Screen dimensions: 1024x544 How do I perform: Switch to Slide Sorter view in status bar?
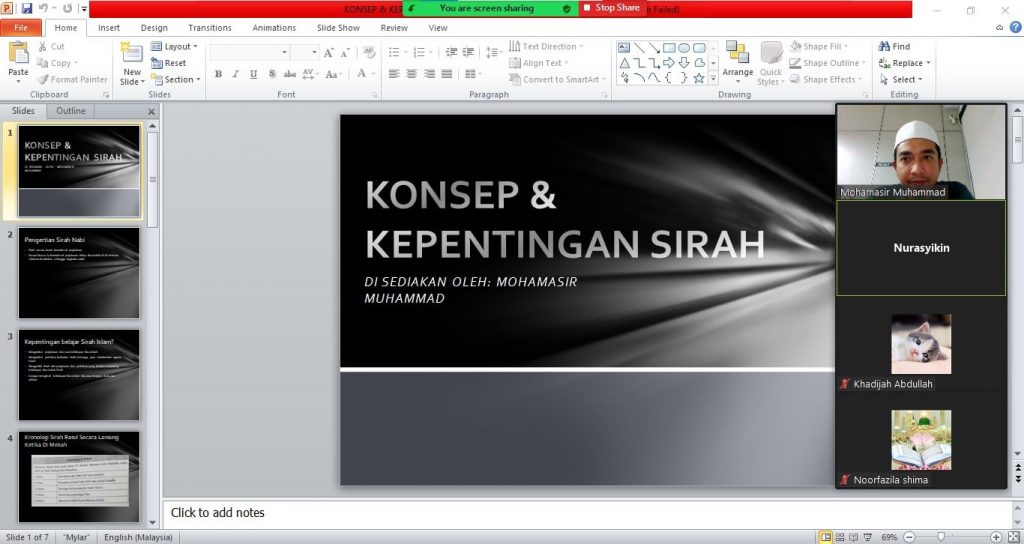pyautogui.click(x=841, y=537)
